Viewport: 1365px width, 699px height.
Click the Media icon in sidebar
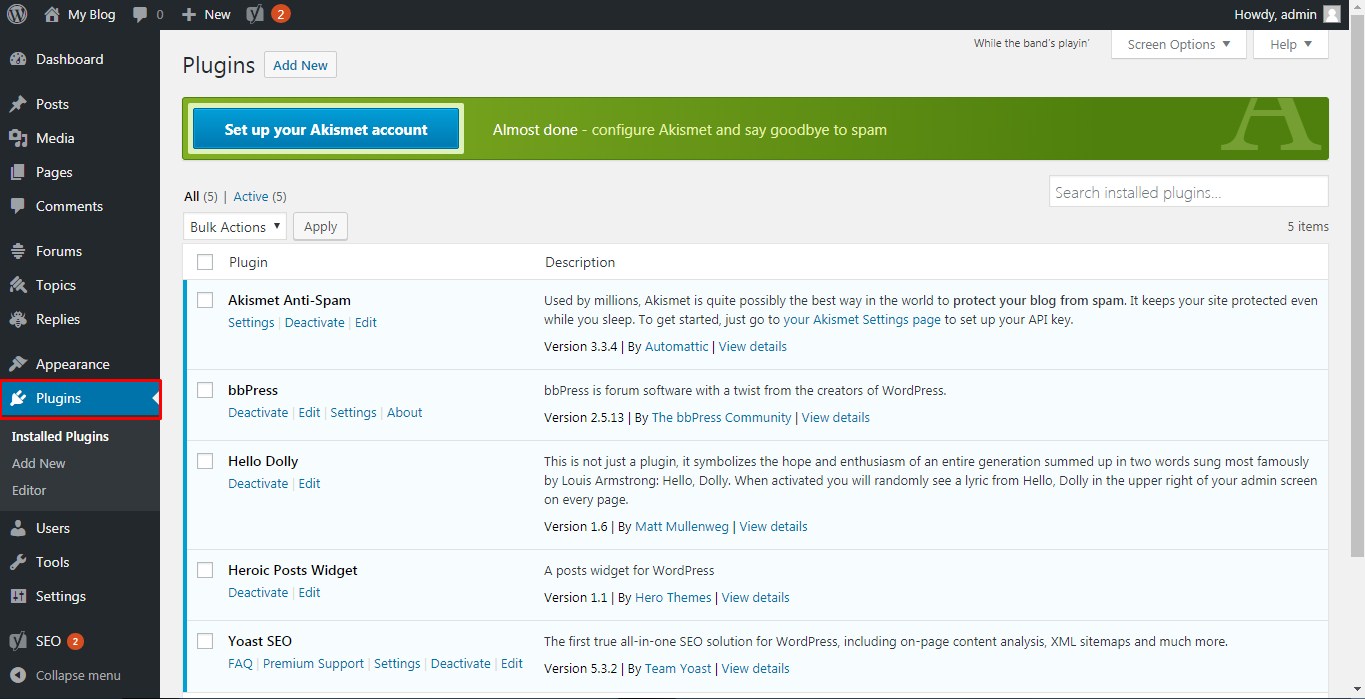(18, 138)
